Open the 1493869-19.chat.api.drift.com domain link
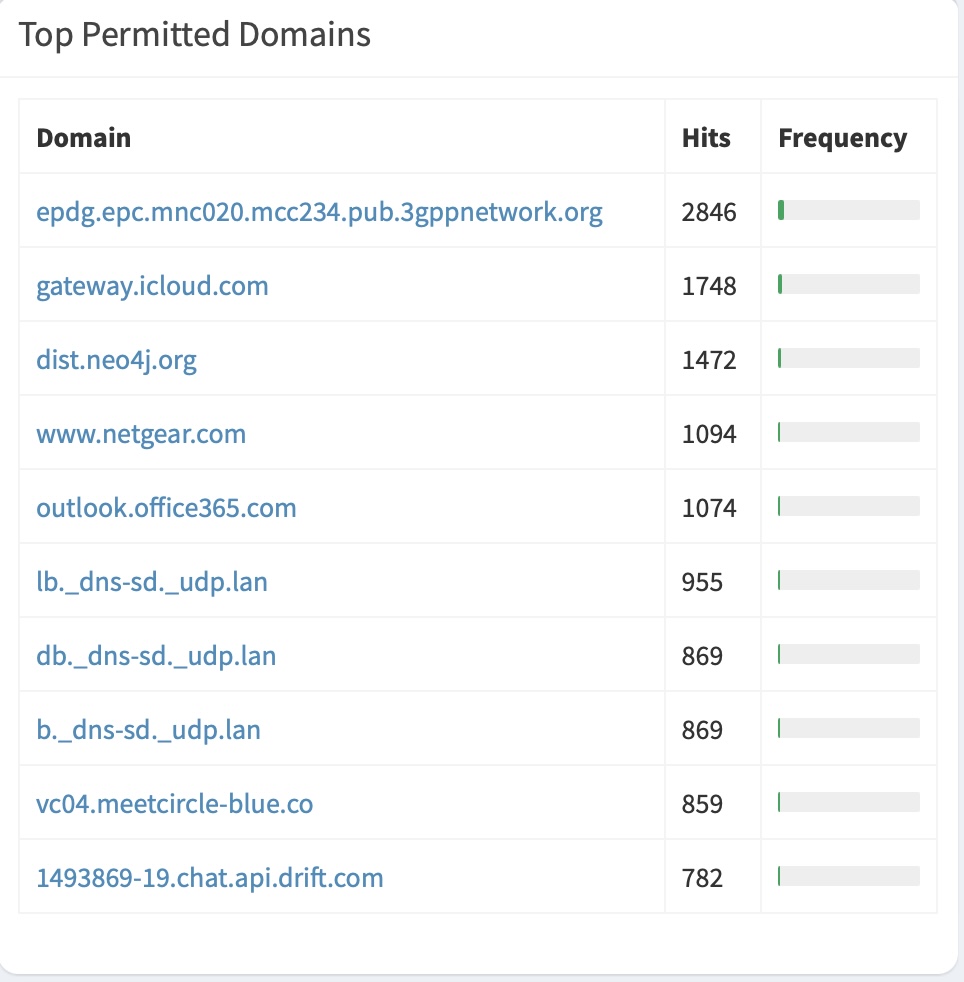The width and height of the screenshot is (964, 982). point(210,877)
